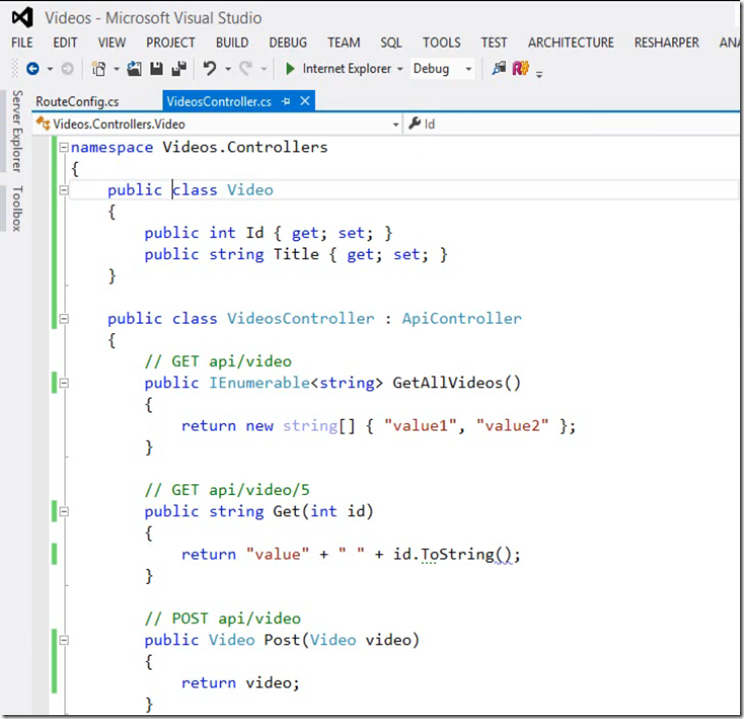744x719 pixels.
Task: Open the PROJECT menu
Action: pyautogui.click(x=170, y=43)
